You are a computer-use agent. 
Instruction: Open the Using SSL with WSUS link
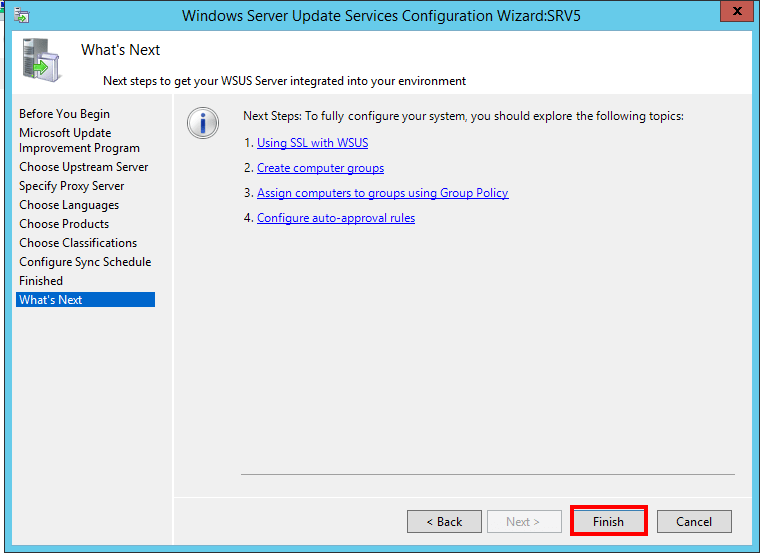312,143
